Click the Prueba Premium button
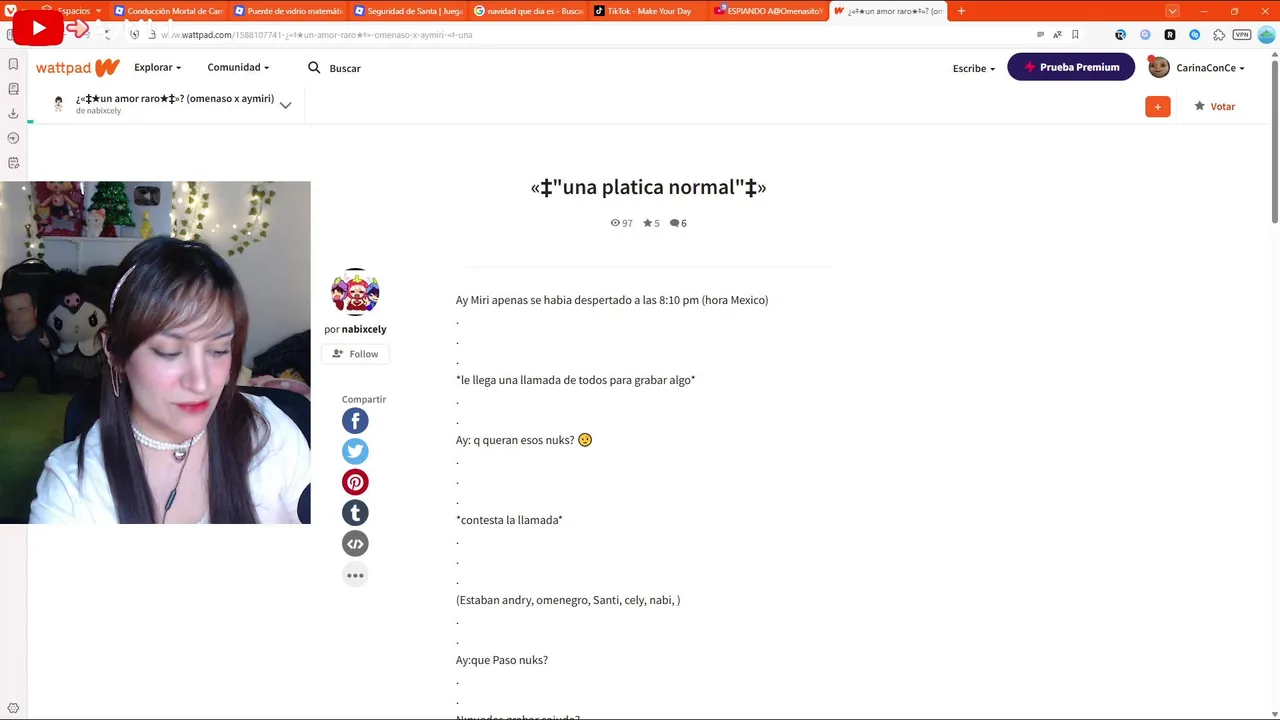The width and height of the screenshot is (1280, 720). (x=1071, y=67)
